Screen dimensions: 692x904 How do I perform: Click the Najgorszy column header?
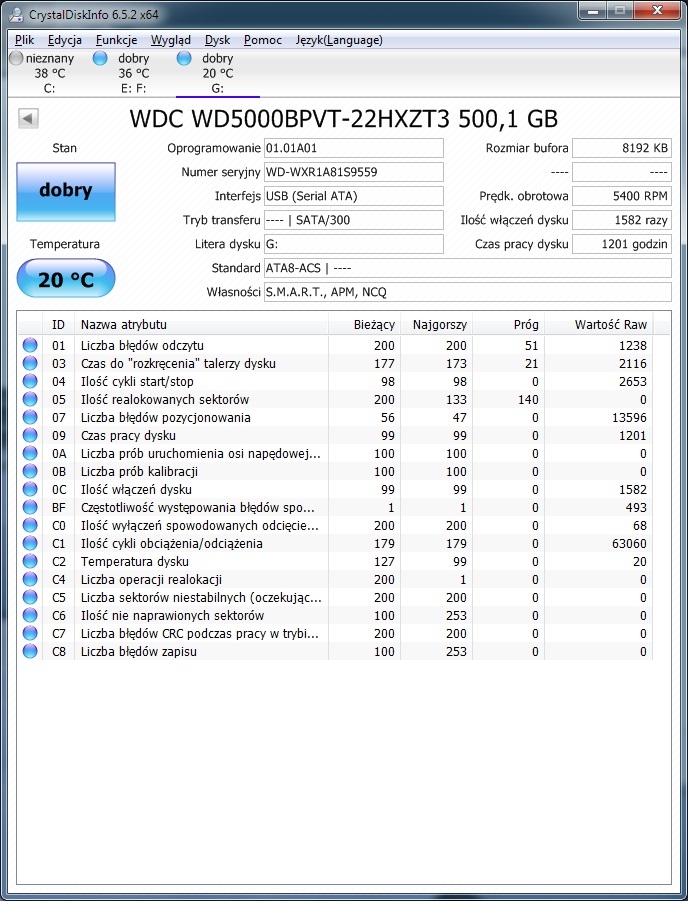[437, 325]
